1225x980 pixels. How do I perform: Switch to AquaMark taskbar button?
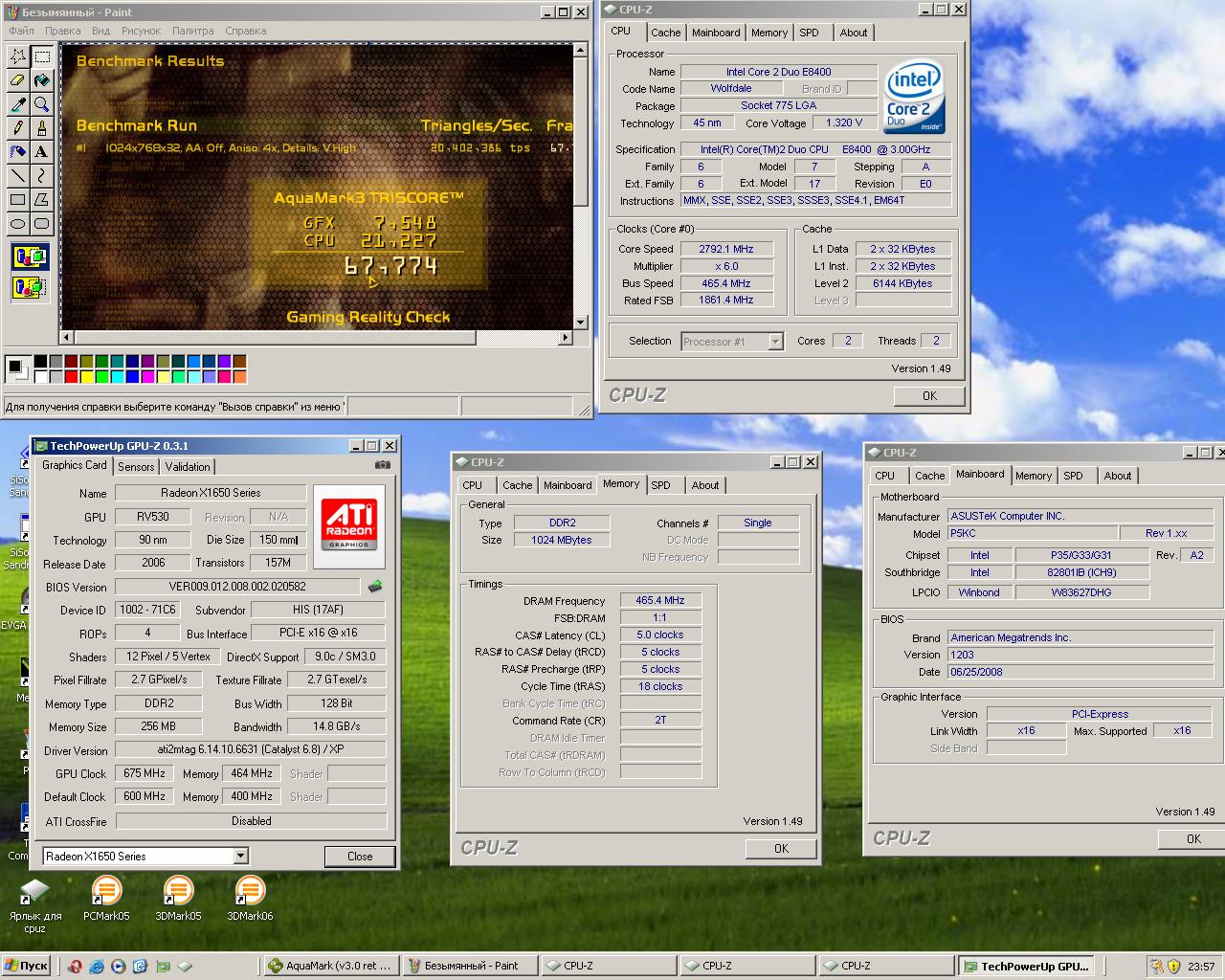click(331, 966)
